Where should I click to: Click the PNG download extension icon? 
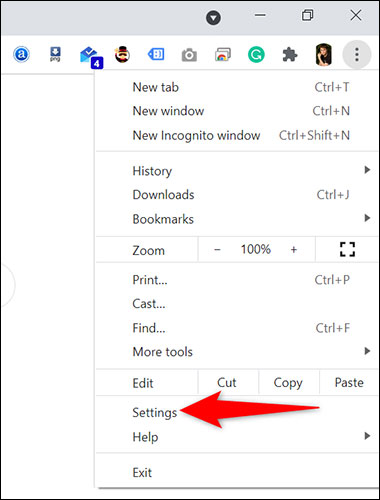click(x=55, y=54)
